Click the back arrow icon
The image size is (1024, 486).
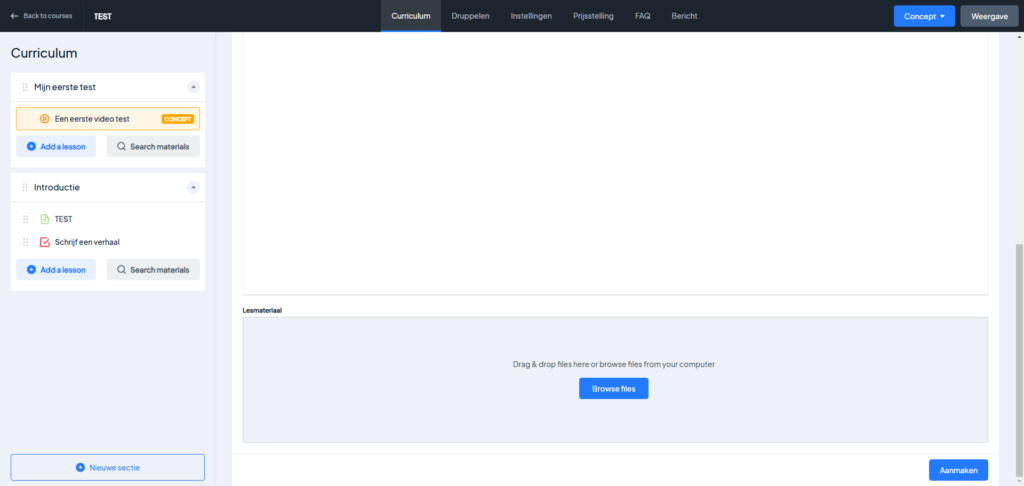pos(14,16)
